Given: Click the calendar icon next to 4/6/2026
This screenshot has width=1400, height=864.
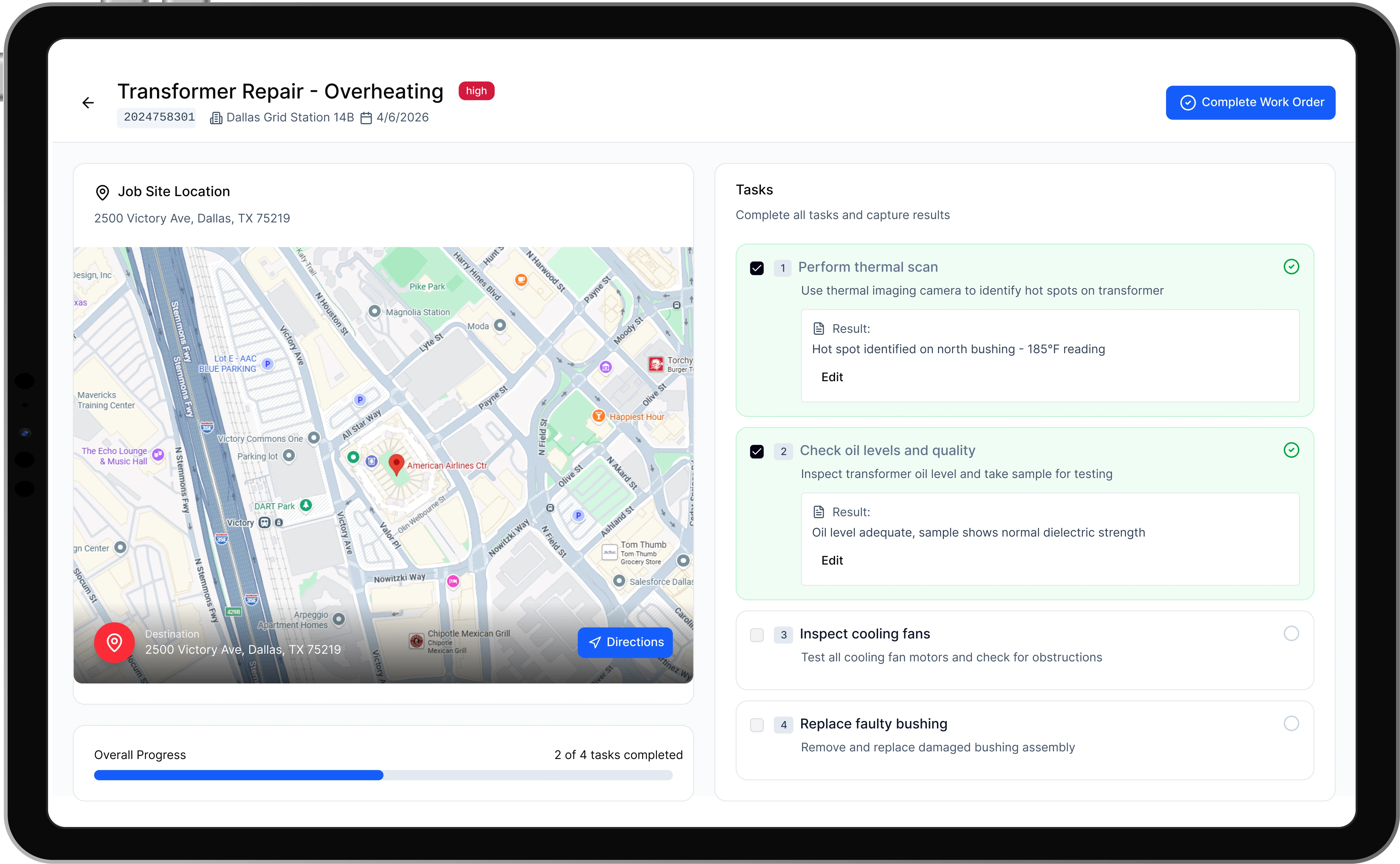Looking at the screenshot, I should 366,118.
